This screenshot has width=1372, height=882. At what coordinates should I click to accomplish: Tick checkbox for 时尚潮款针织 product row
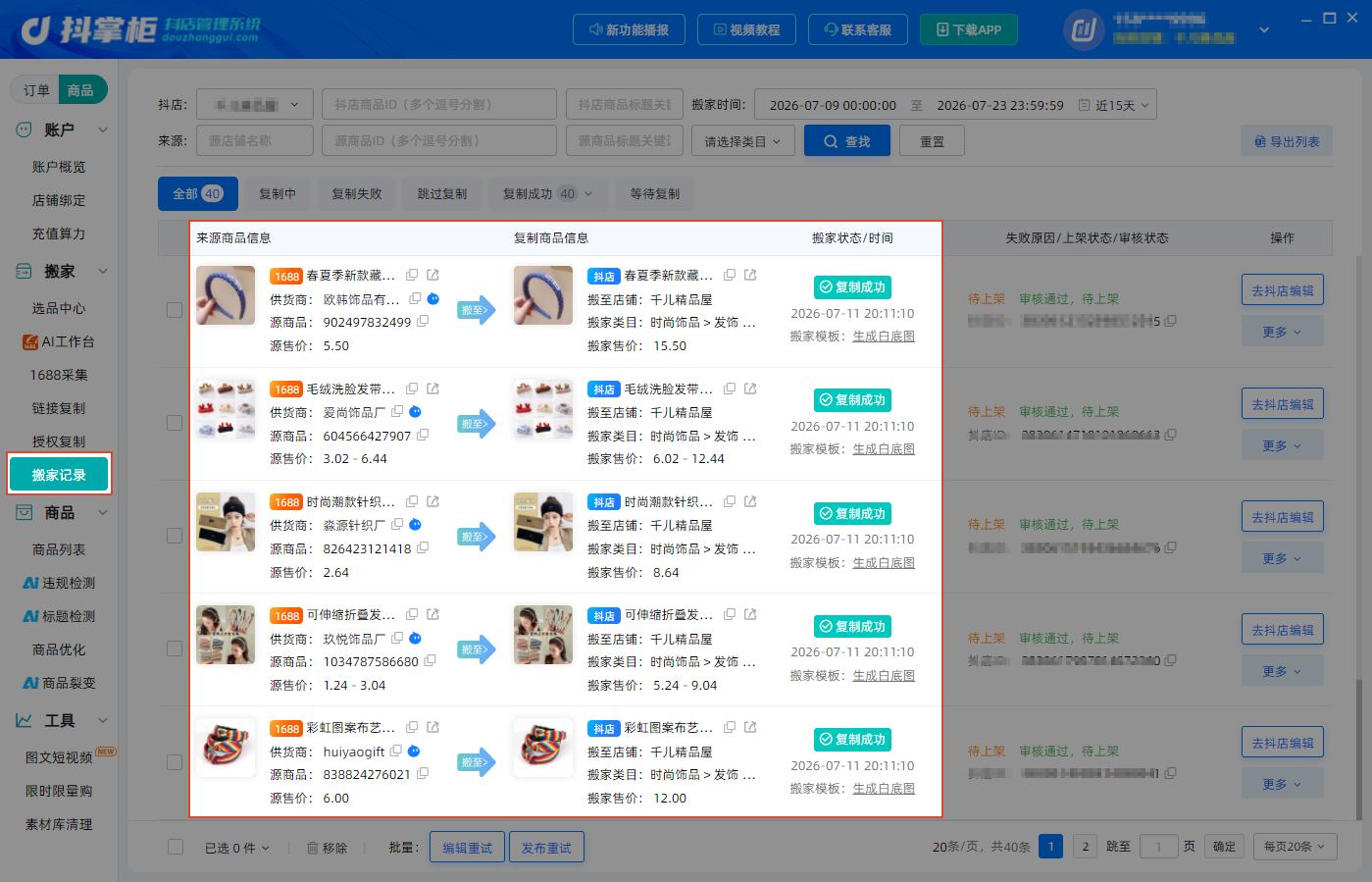point(175,536)
